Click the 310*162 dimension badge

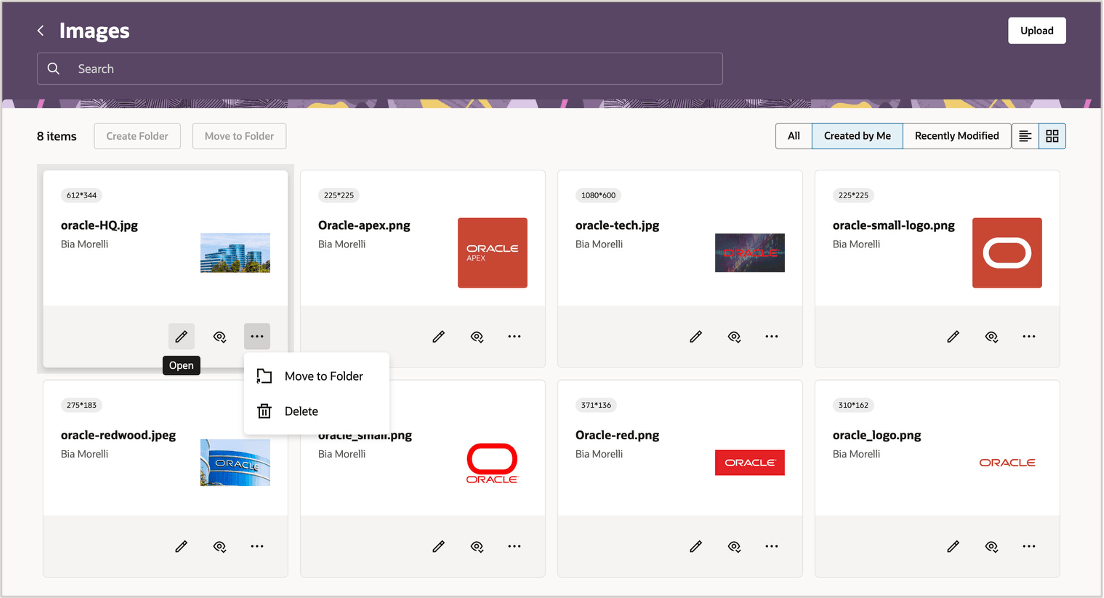pyautogui.click(x=853, y=405)
